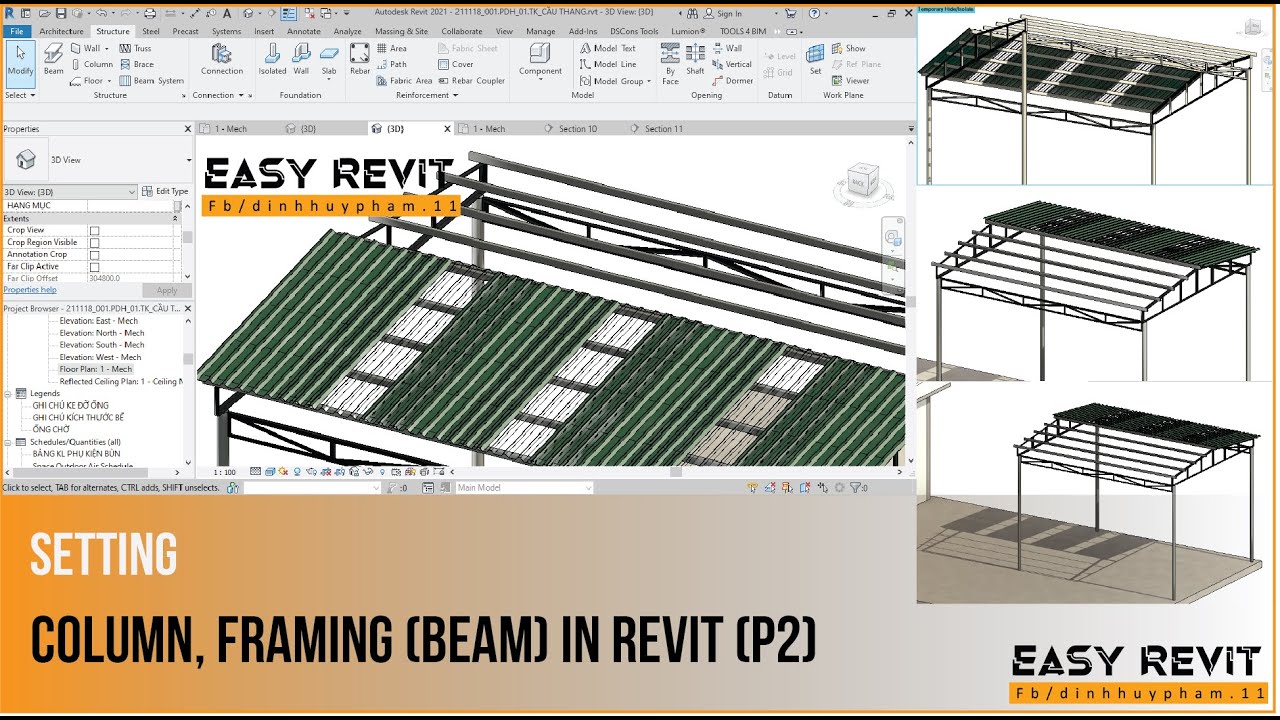The image size is (1280, 720).
Task: Click the Main Model workset field
Action: coord(524,488)
